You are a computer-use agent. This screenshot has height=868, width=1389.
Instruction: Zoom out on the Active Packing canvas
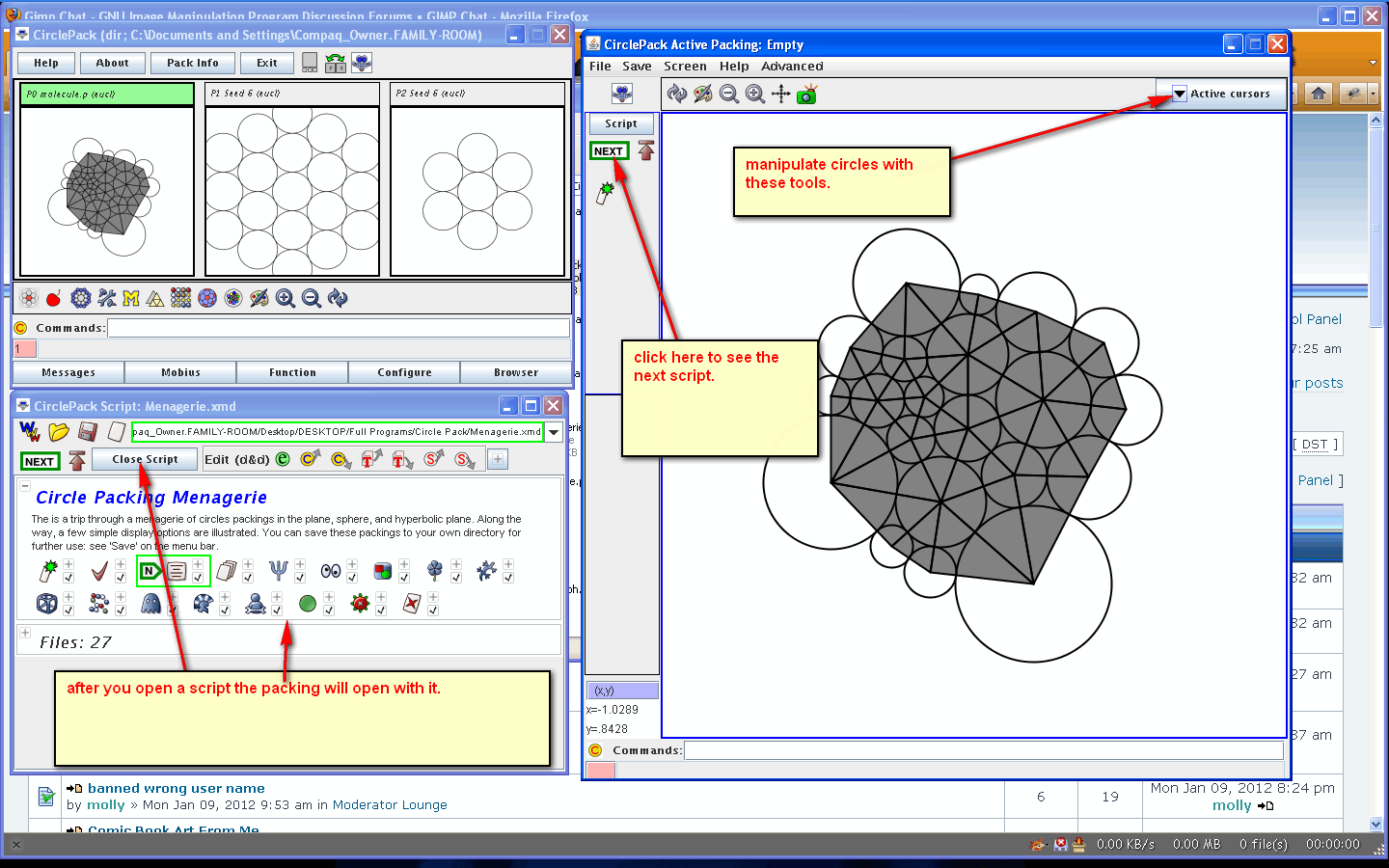click(729, 94)
